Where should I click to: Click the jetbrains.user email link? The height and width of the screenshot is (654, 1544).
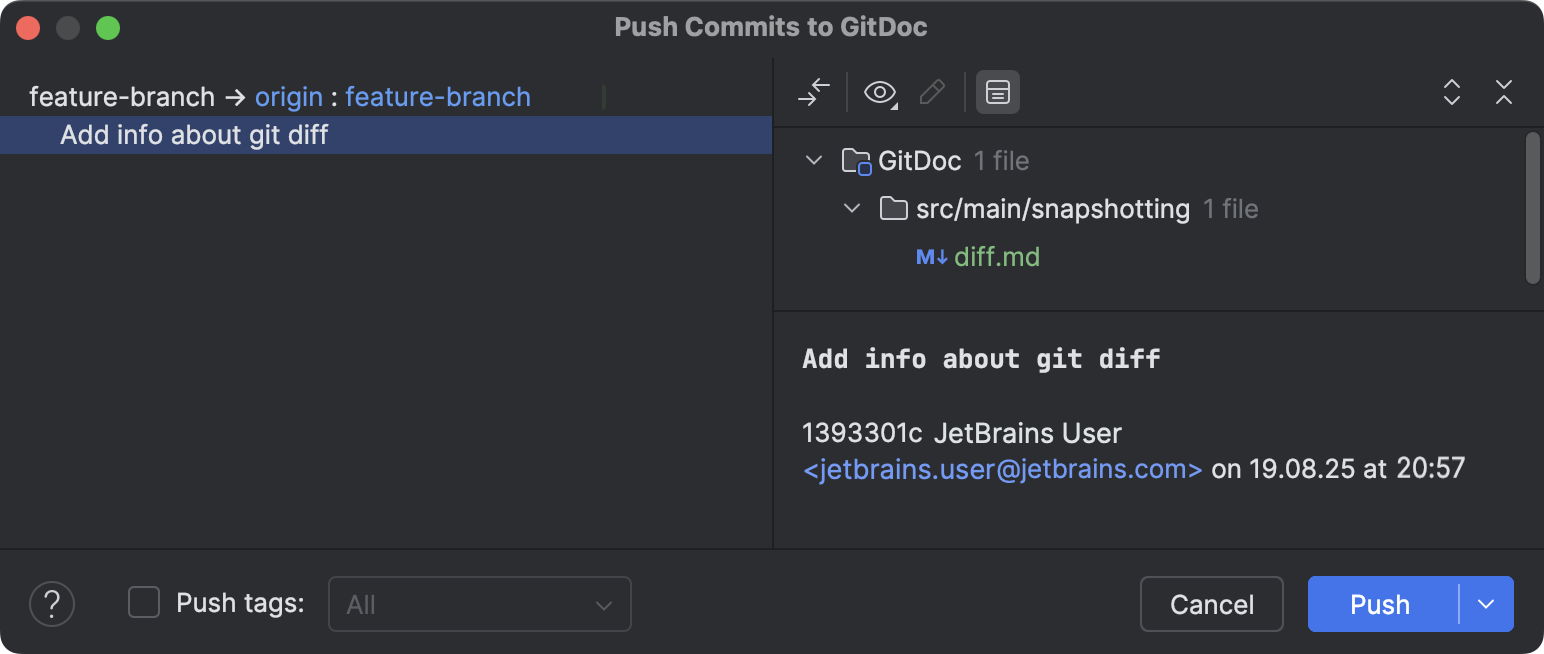click(1003, 468)
